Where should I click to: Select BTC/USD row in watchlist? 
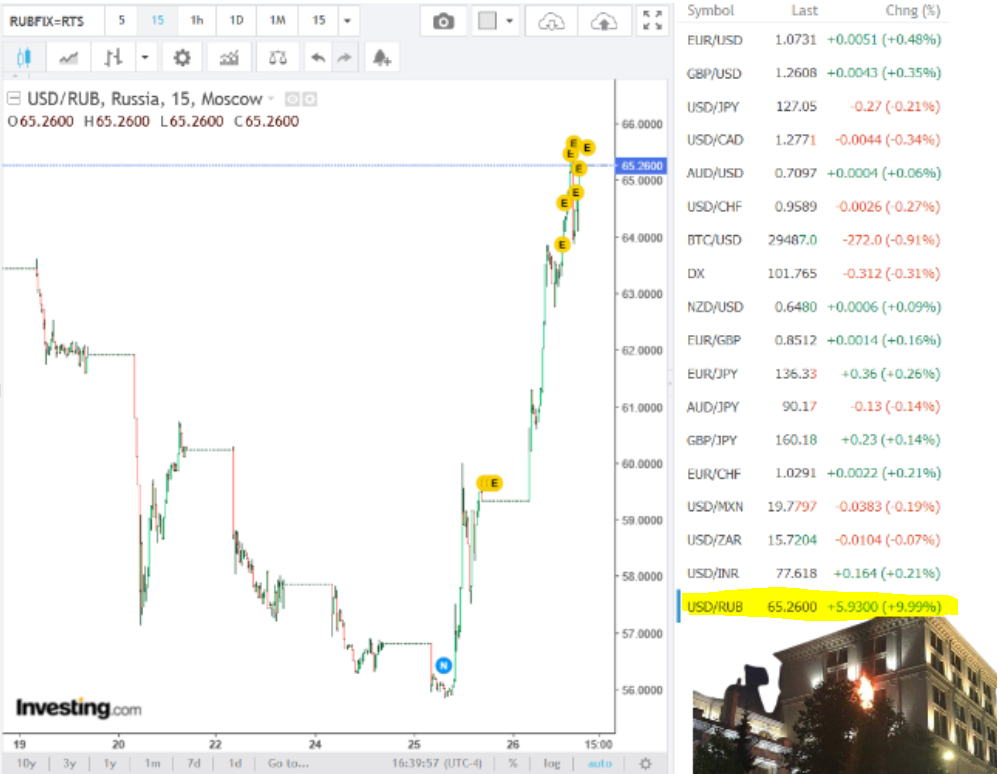click(813, 240)
